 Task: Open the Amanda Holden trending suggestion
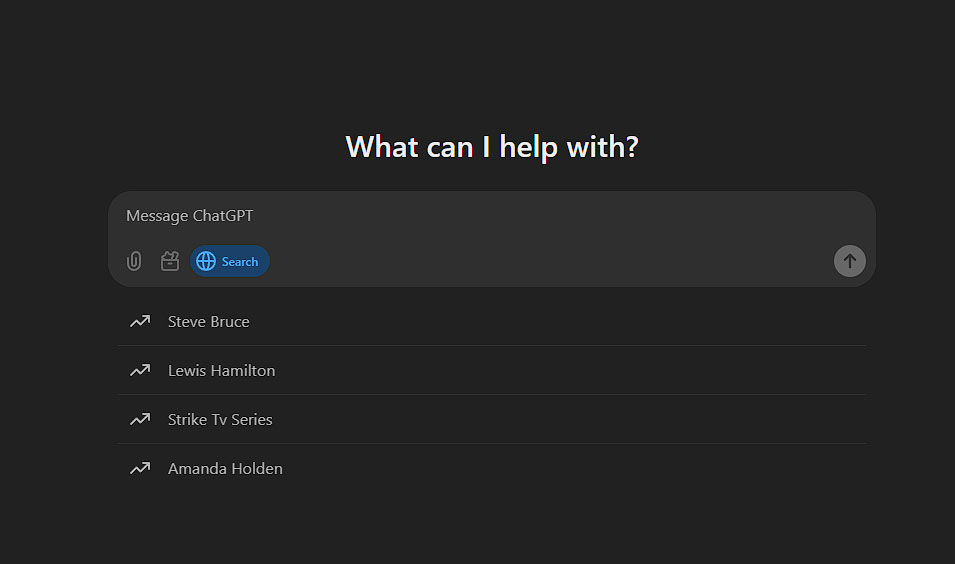492,468
